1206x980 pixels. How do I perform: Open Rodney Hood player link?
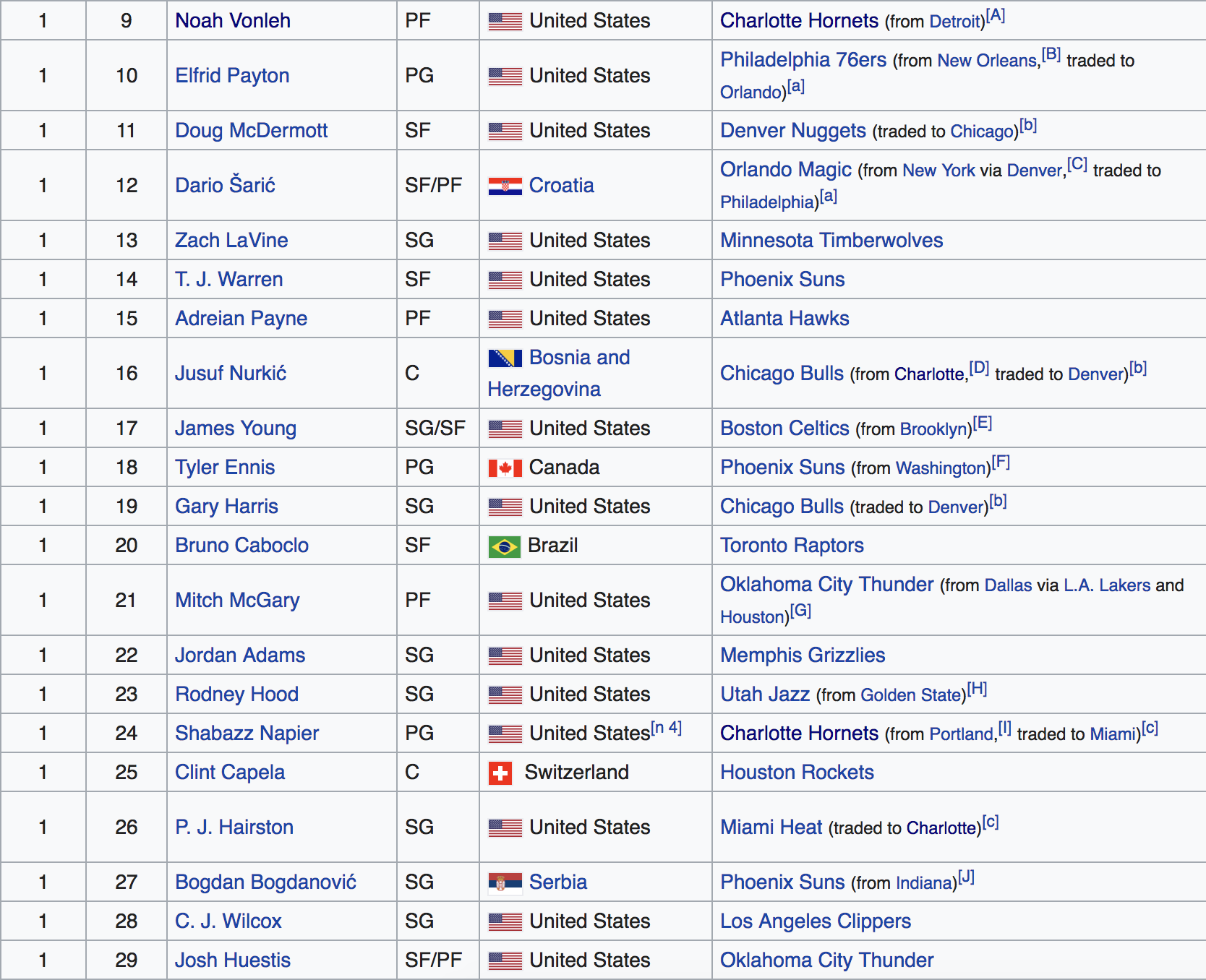coord(236,694)
